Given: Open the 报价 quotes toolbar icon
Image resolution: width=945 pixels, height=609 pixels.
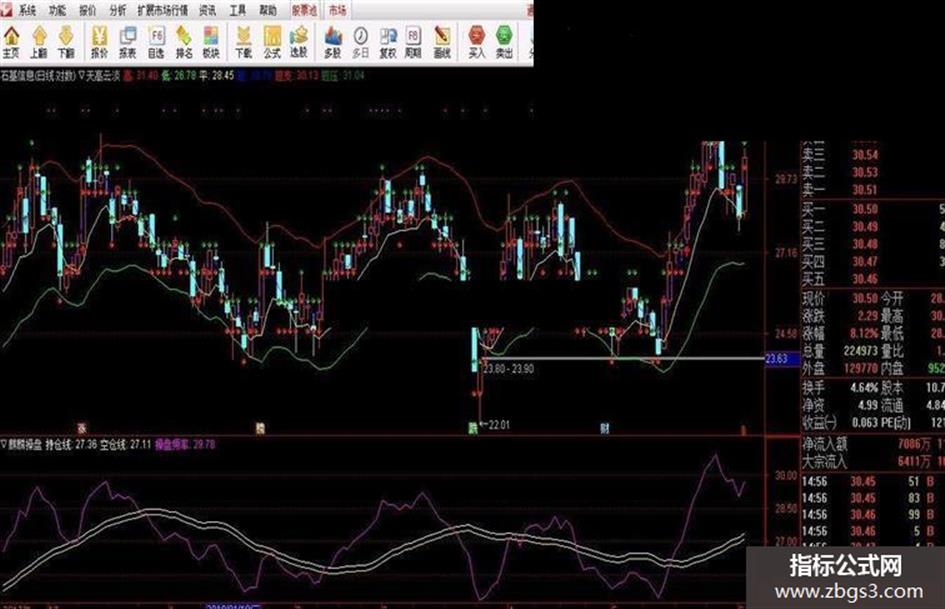Looking at the screenshot, I should 99,42.
